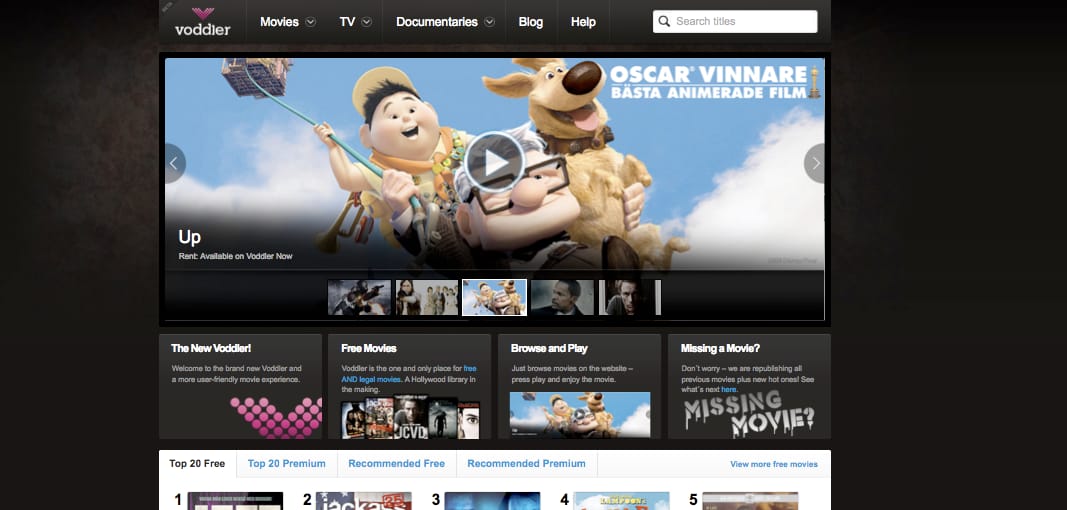Open the Documentaries menu
This screenshot has height=510, width=1067.
pyautogui.click(x=437, y=22)
